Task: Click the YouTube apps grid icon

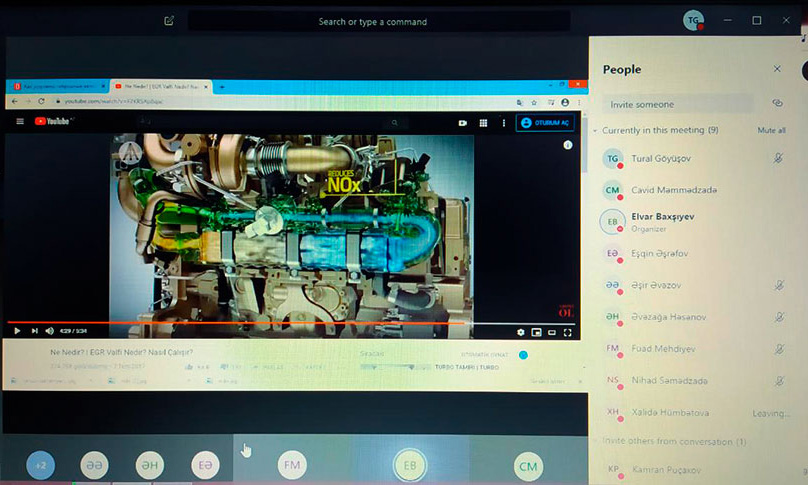Action: 483,123
